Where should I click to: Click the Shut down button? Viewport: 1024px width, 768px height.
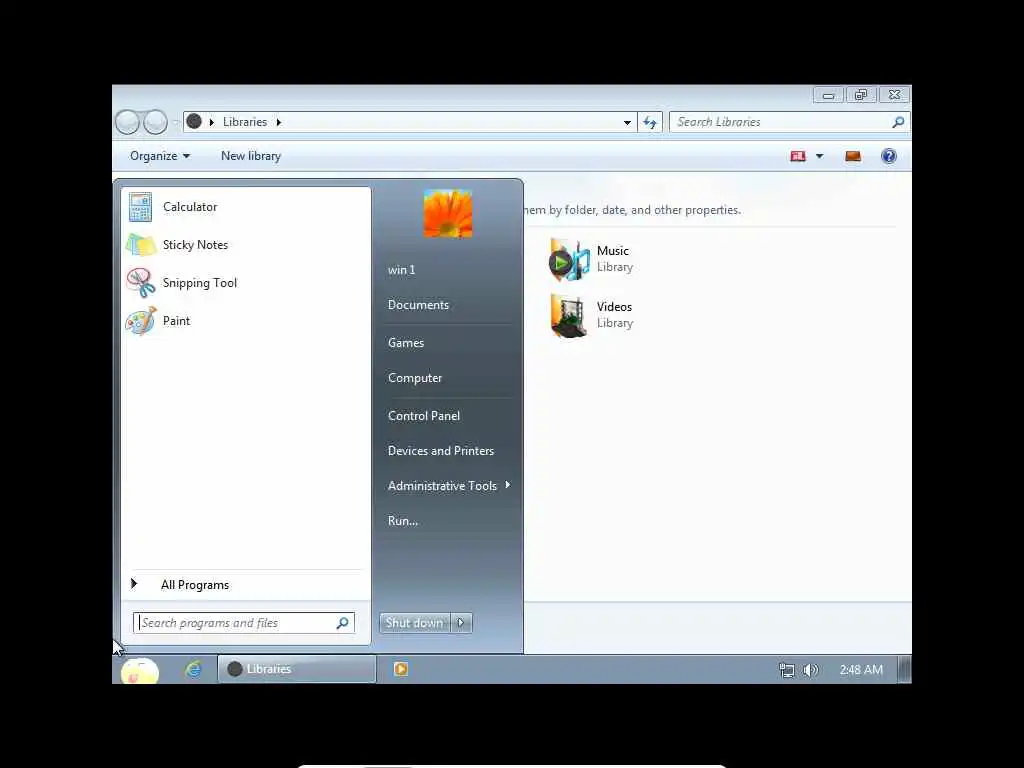click(414, 623)
